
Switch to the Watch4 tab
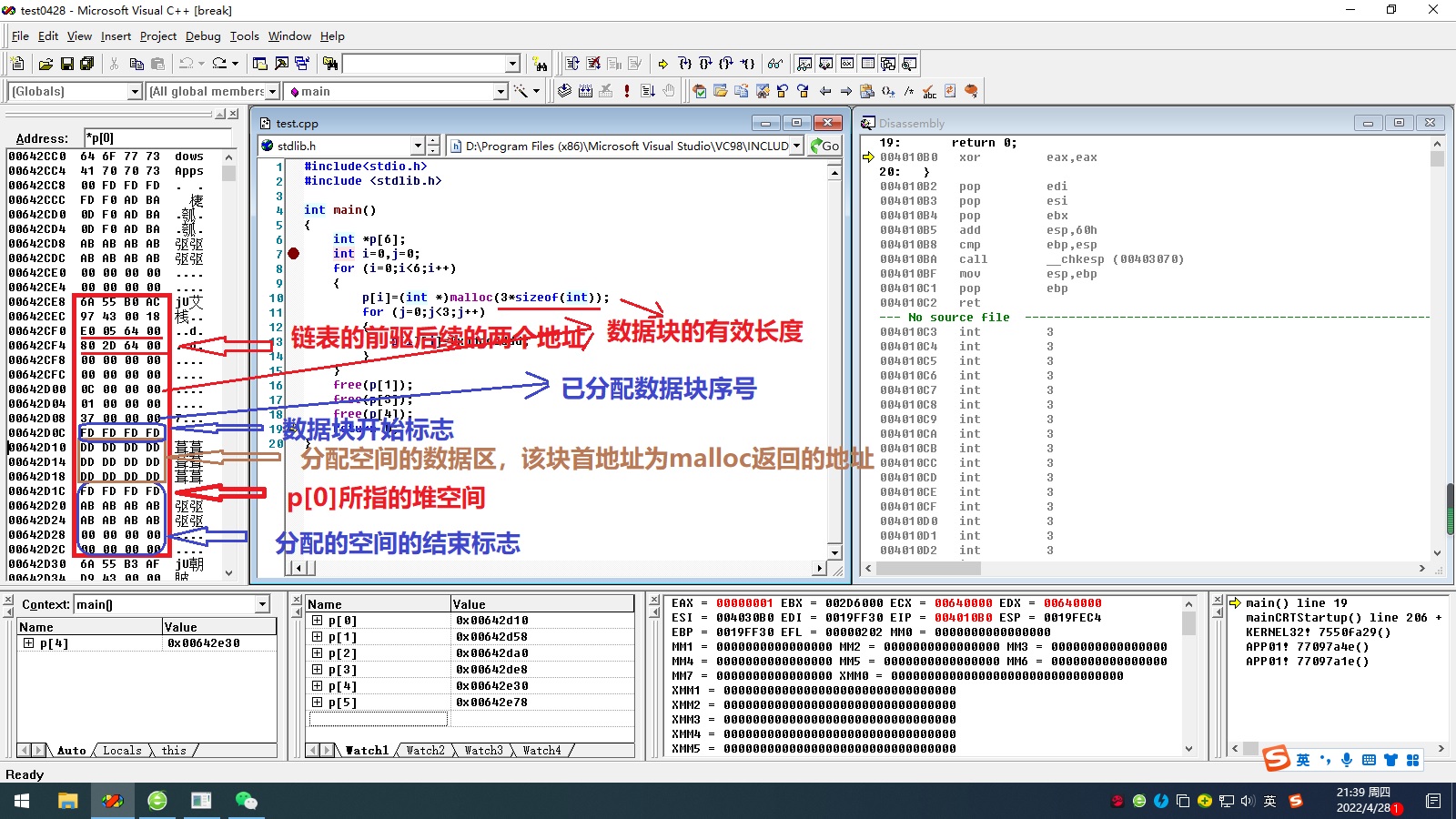541,751
